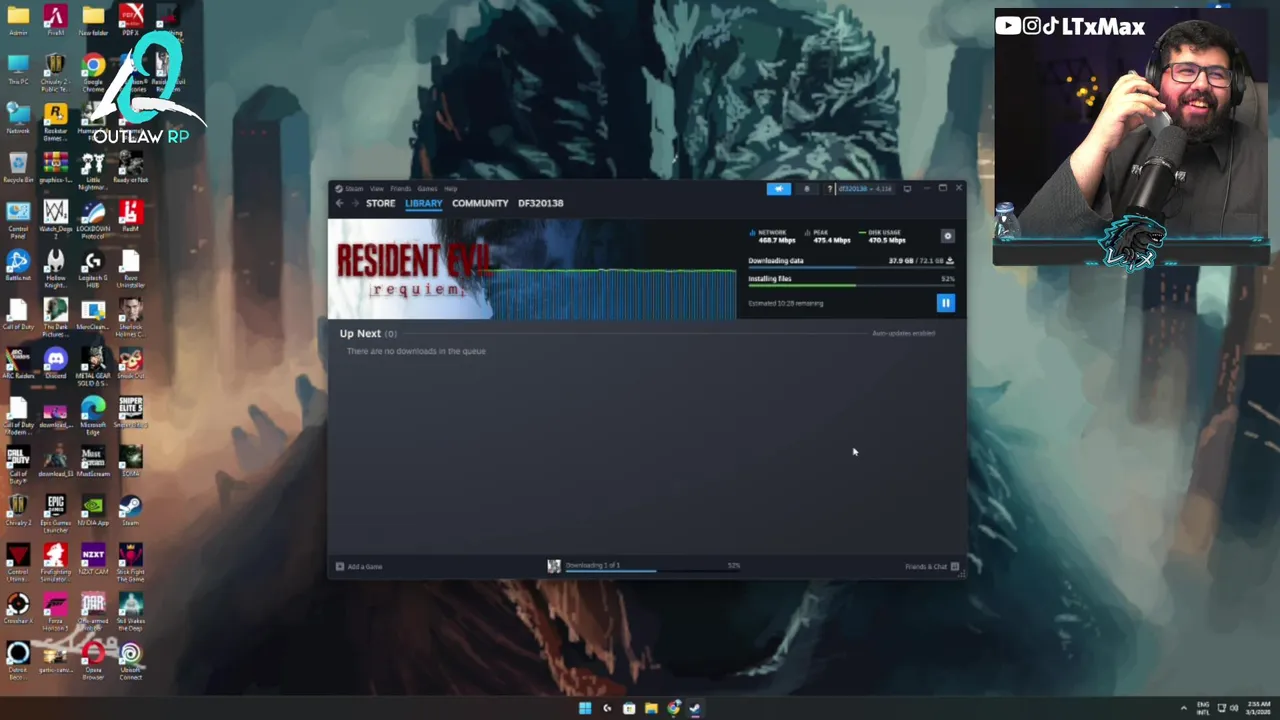Open the Ubisoft Connect desktop shortcut

pyautogui.click(x=130, y=661)
